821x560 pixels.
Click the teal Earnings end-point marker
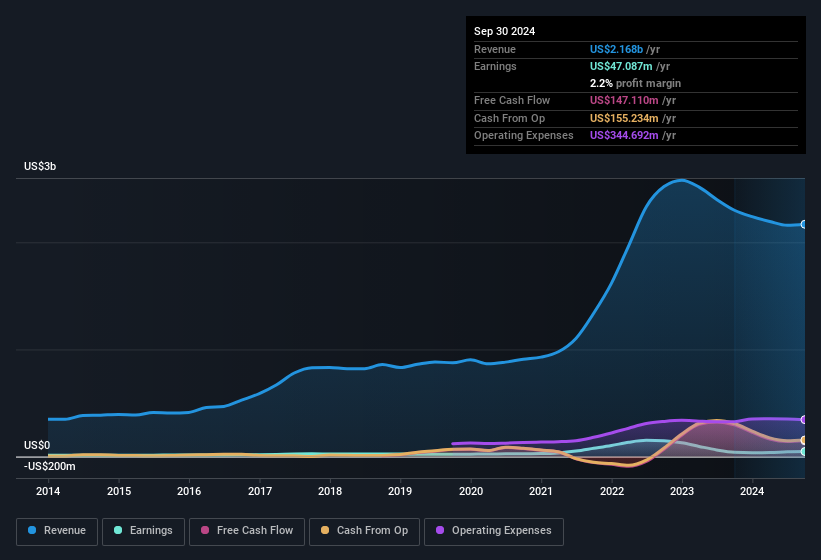click(804, 451)
